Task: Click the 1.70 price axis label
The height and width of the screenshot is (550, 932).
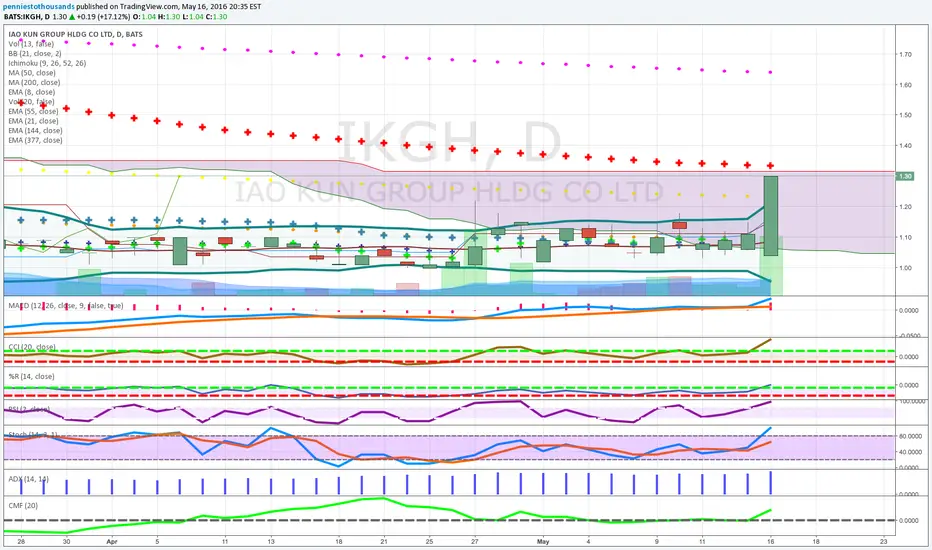Action: (x=906, y=54)
